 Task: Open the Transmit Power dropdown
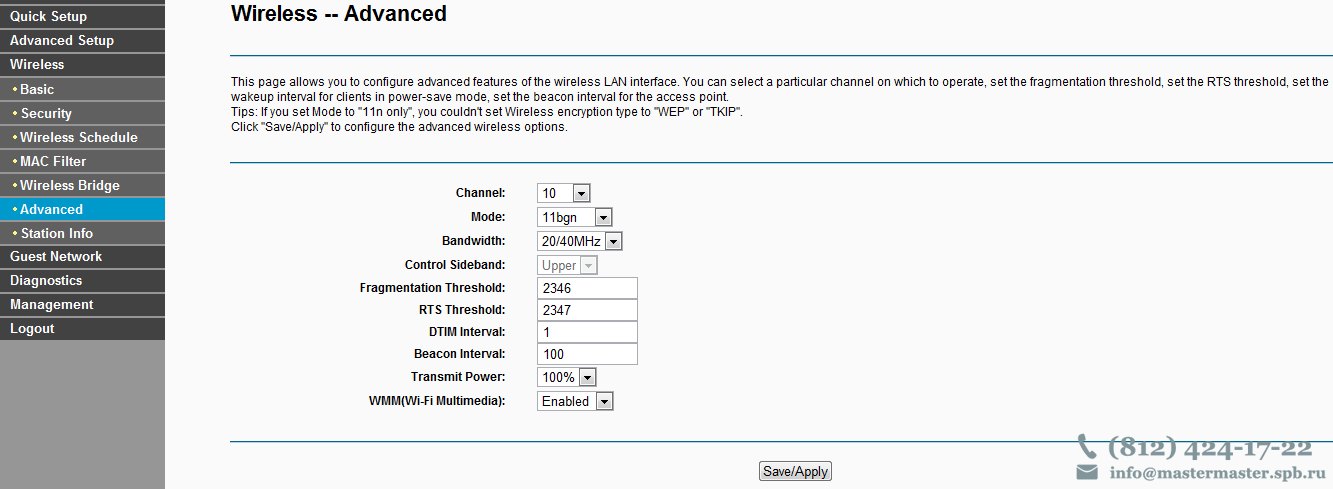[x=566, y=377]
